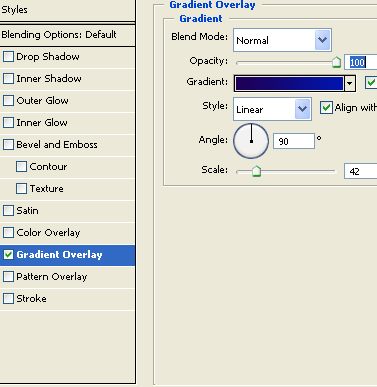Tick the Inner Glow checkbox
The height and width of the screenshot is (387, 377).
point(8,123)
